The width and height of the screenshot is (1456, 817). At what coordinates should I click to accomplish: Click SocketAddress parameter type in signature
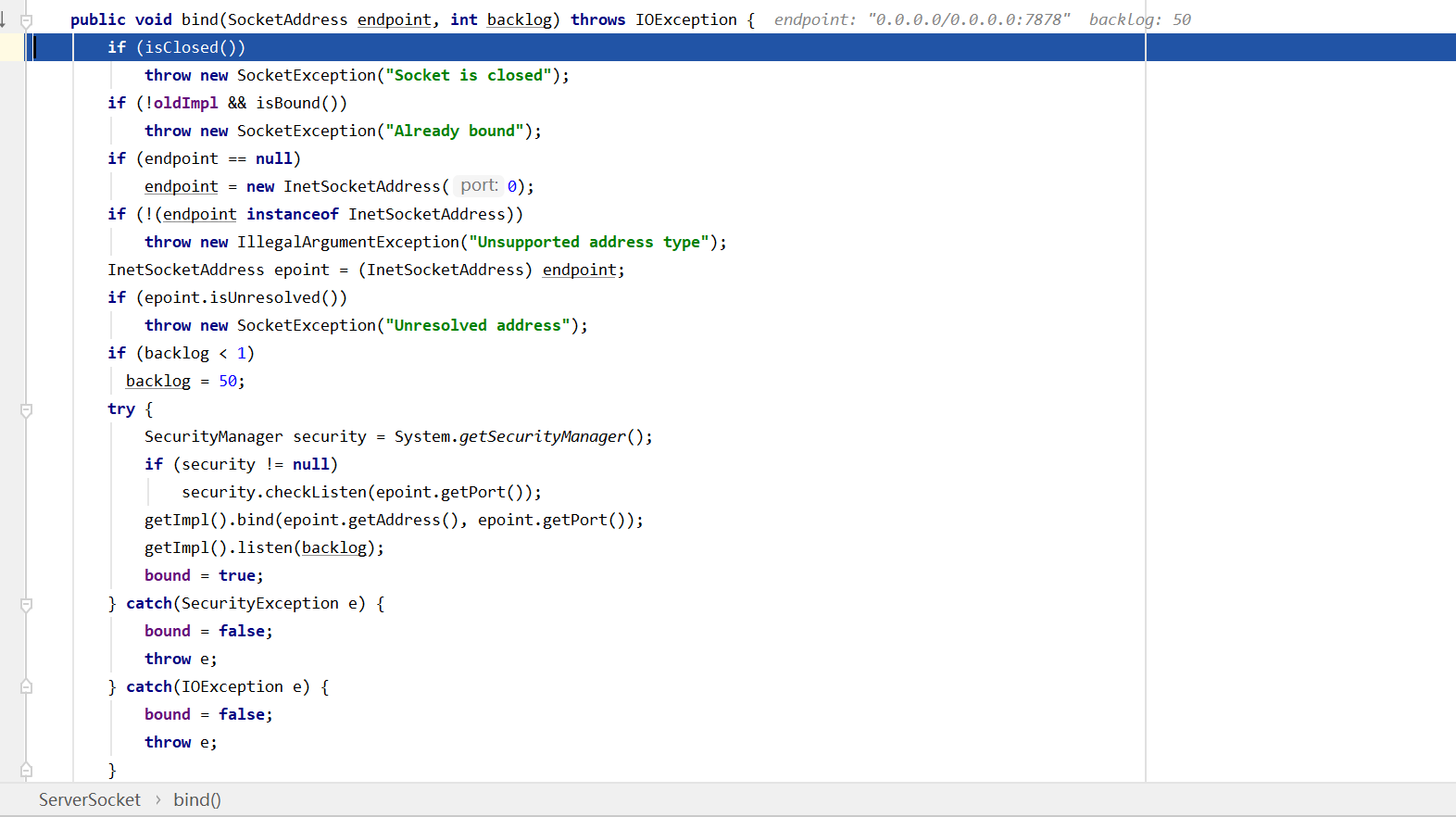click(x=288, y=19)
